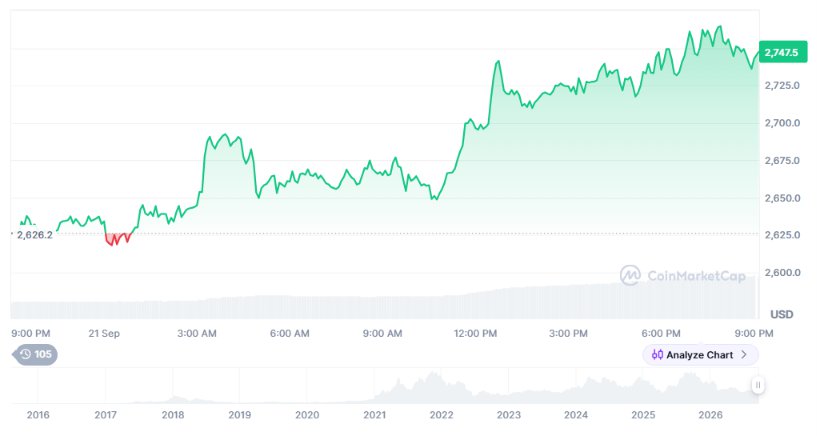Click the 21 Sep date axis label
The width and height of the screenshot is (817, 436).
point(104,333)
